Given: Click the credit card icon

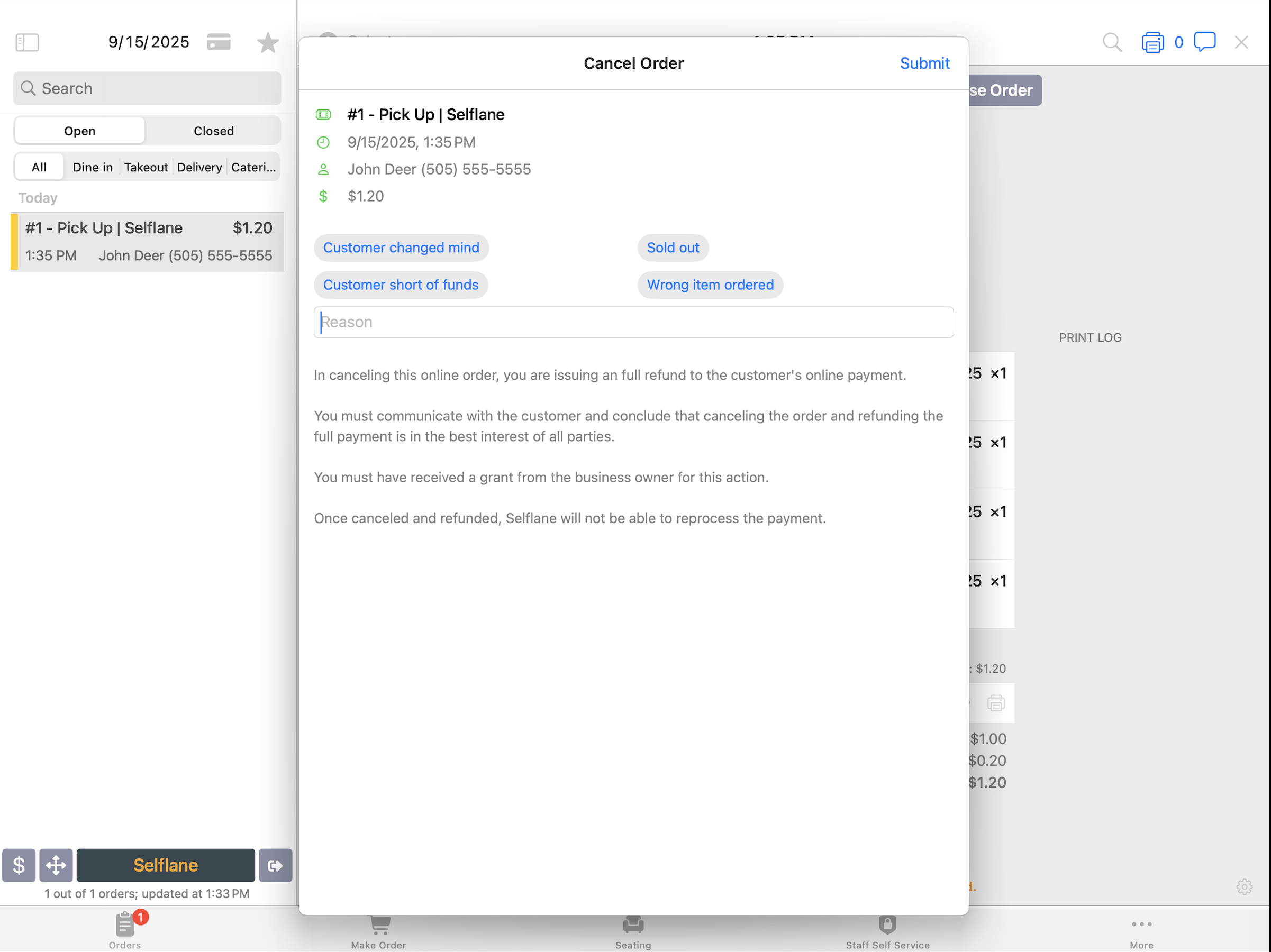Looking at the screenshot, I should tap(219, 42).
